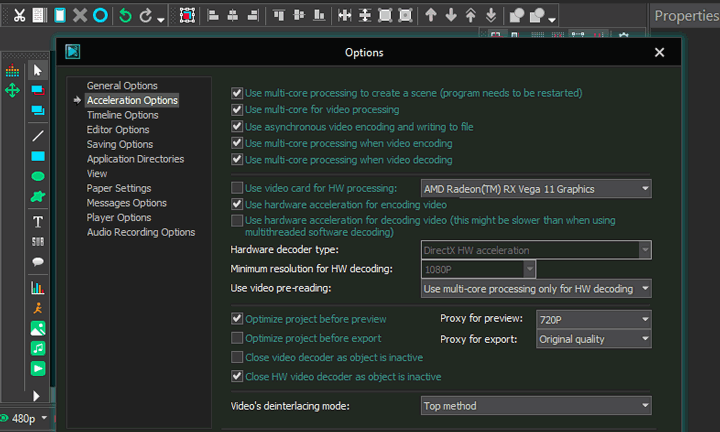The width and height of the screenshot is (720, 432).
Task: Open the 480p preview quality selector
Action: click(x=28, y=418)
